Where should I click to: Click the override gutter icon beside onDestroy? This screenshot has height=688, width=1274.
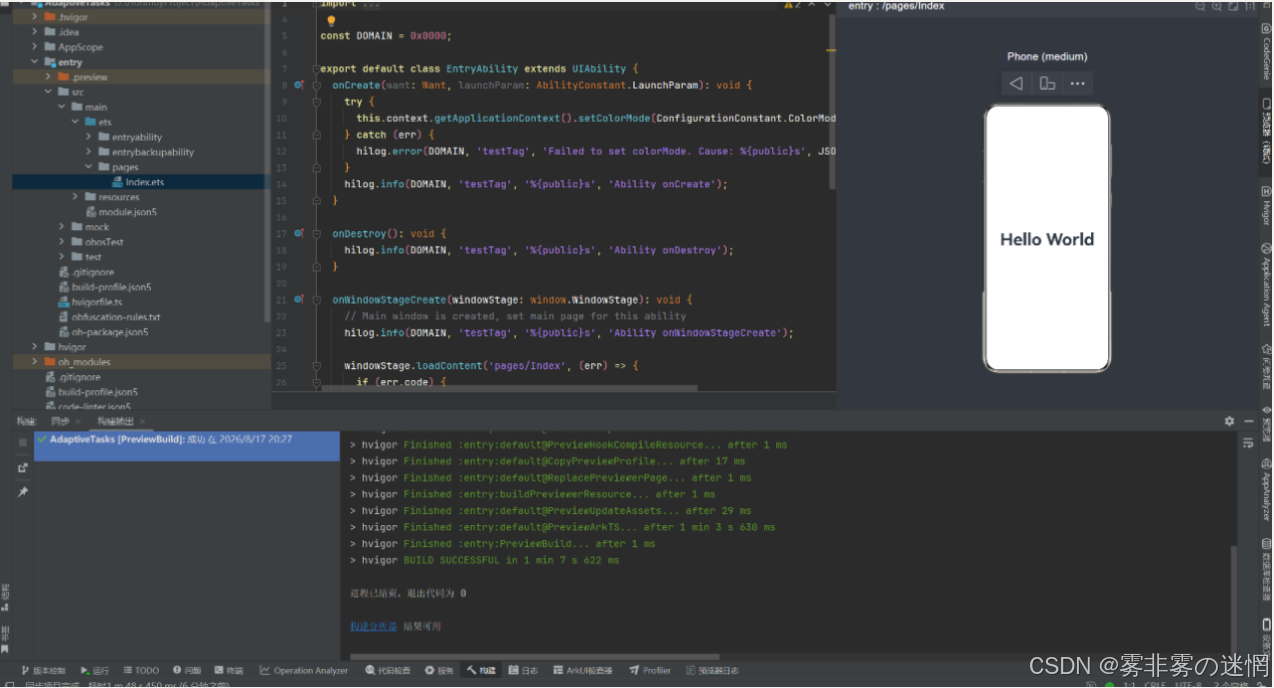[x=299, y=233]
